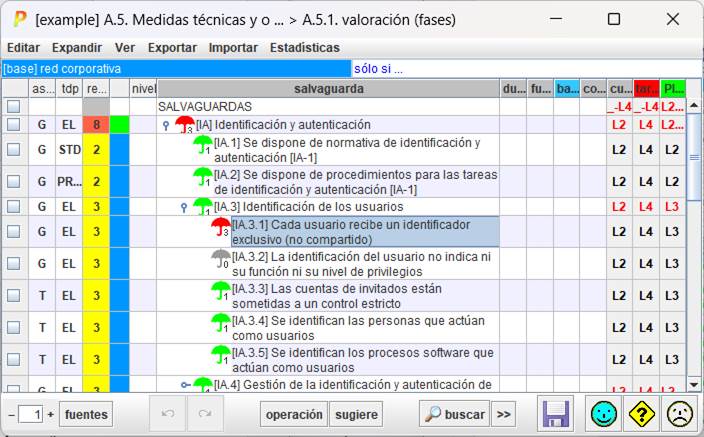Click the green cell in the [IA] row
This screenshot has width=704, height=437.
point(120,124)
